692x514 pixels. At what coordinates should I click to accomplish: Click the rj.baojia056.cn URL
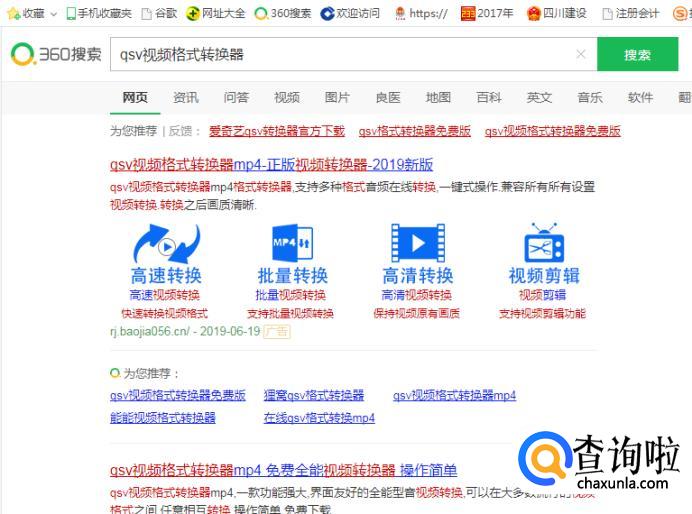coord(150,331)
